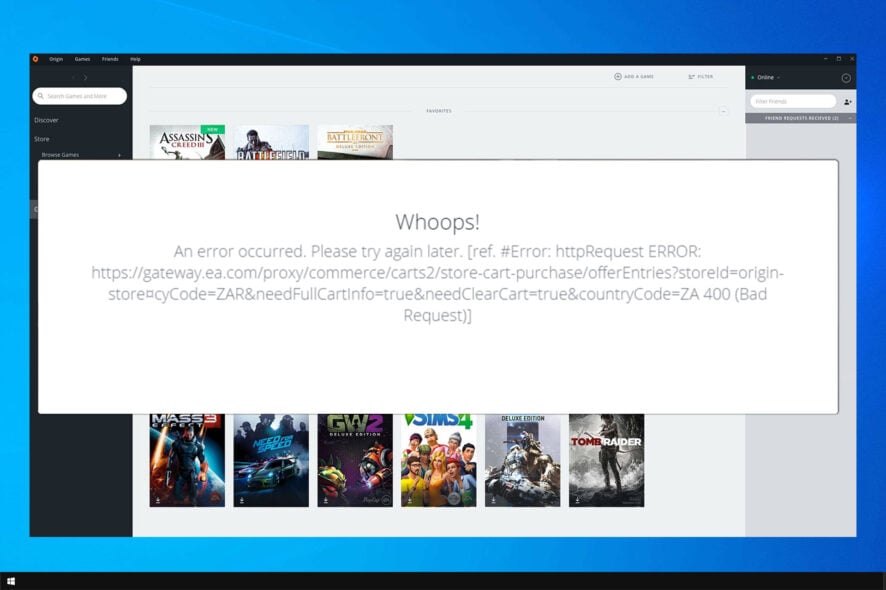Click download icon on The Sims 4

pos(409,500)
